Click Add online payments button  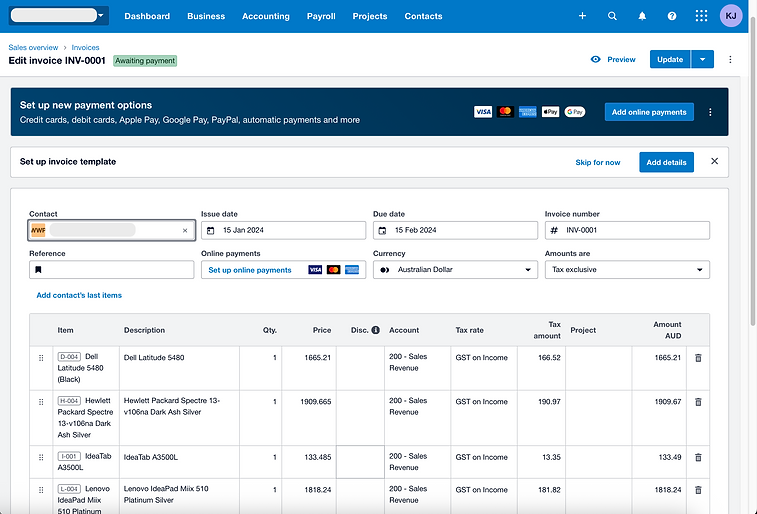[649, 112]
